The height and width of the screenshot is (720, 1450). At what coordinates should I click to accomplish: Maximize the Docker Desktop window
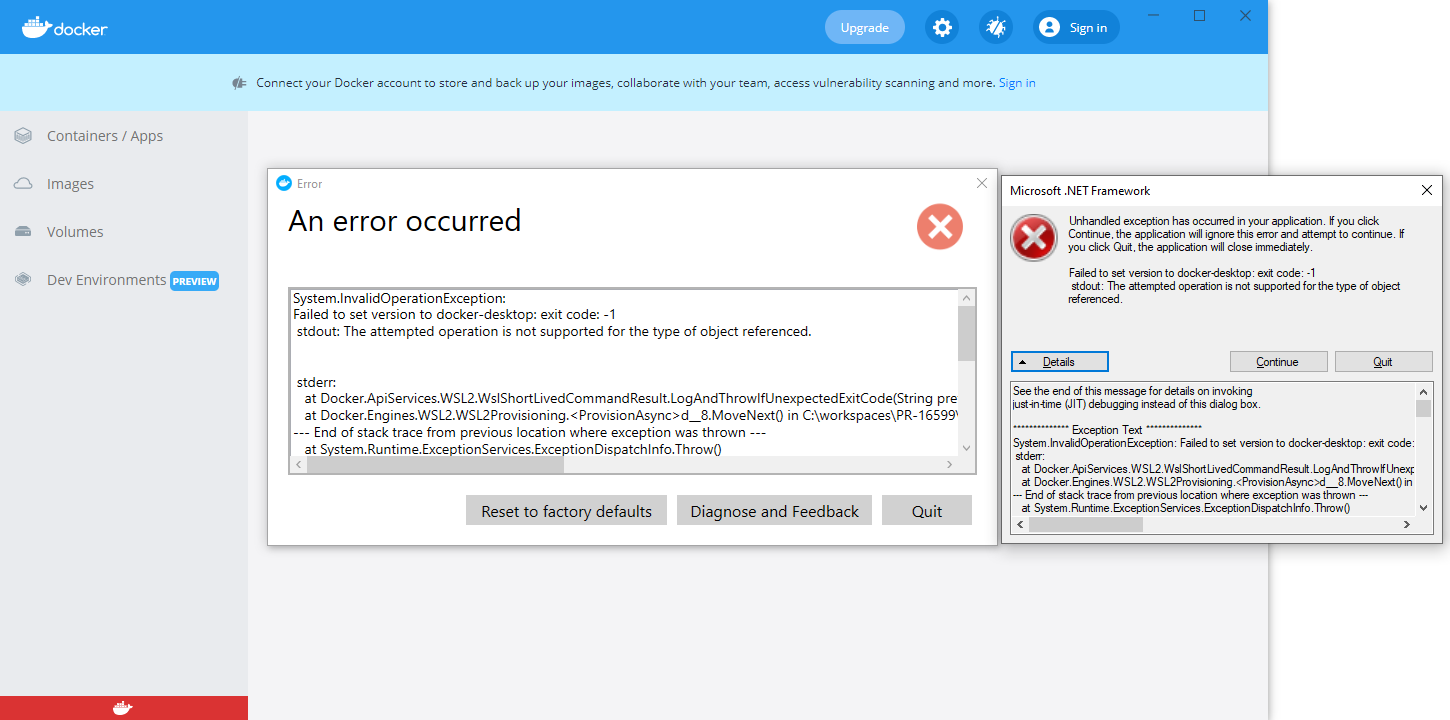pos(1200,15)
